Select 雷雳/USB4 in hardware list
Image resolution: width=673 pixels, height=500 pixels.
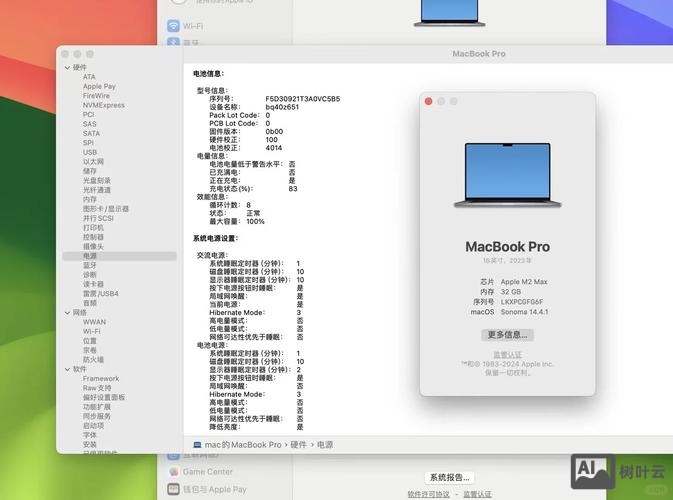[x=101, y=294]
